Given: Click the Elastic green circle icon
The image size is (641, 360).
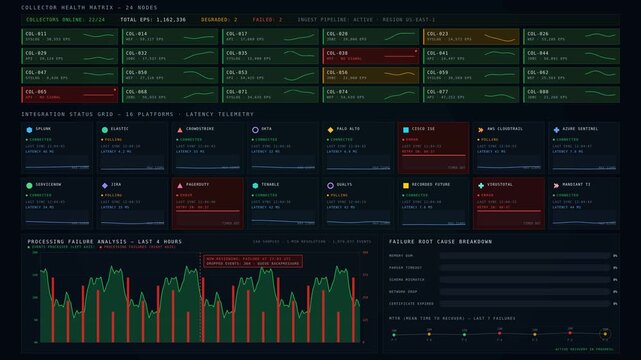Looking at the screenshot, I should [x=105, y=130].
